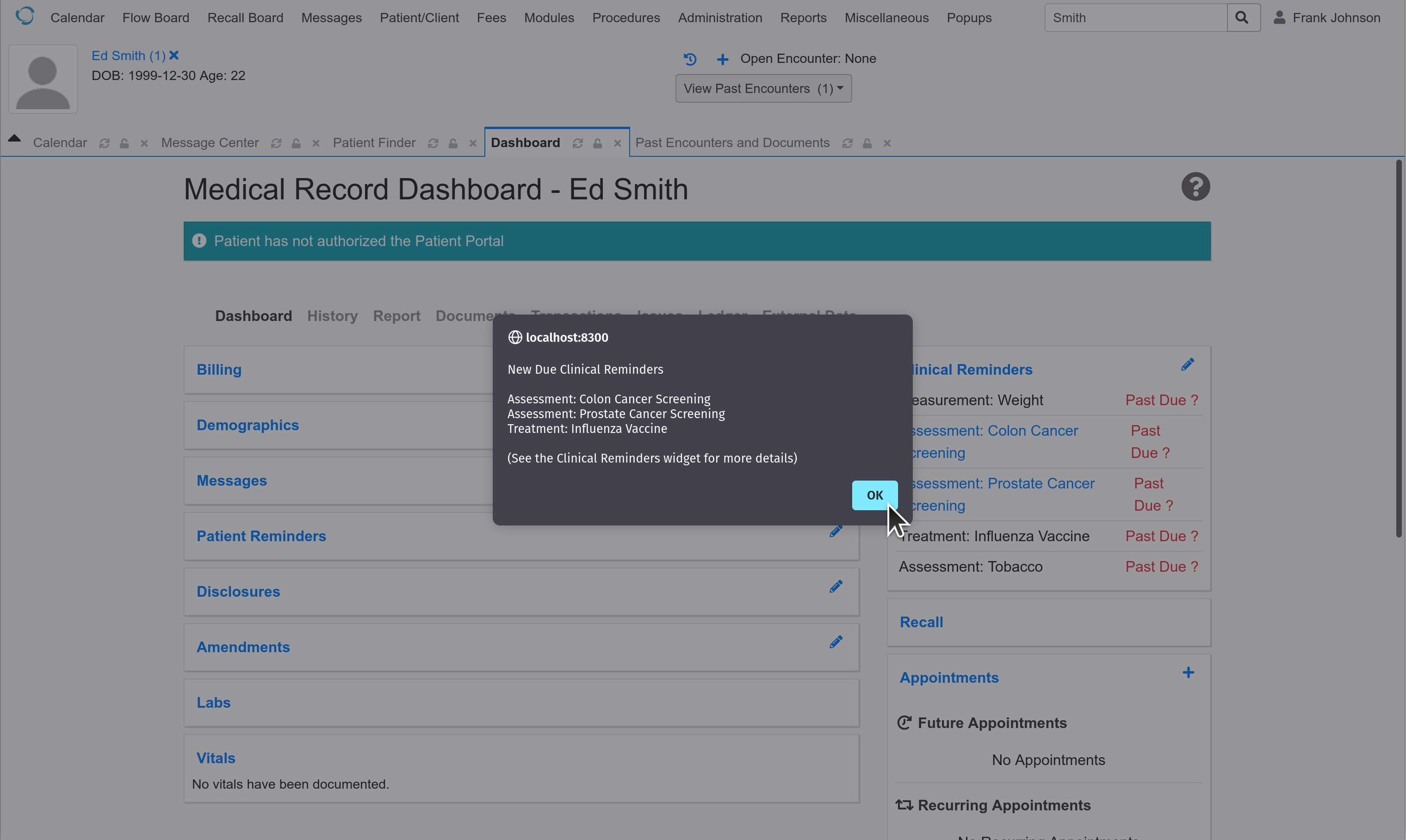Click the help question mark icon
Viewport: 1406px width, 840px height.
pyautogui.click(x=1195, y=187)
